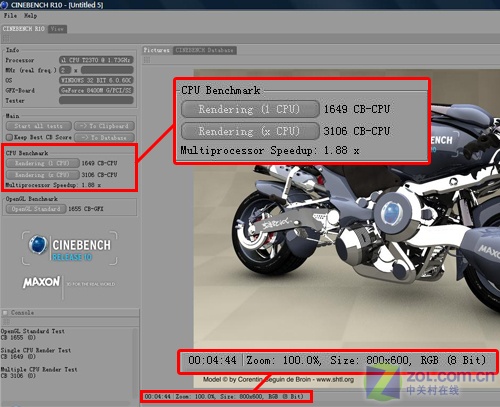
Task: Click the empty Tester name field
Action: tap(96, 100)
